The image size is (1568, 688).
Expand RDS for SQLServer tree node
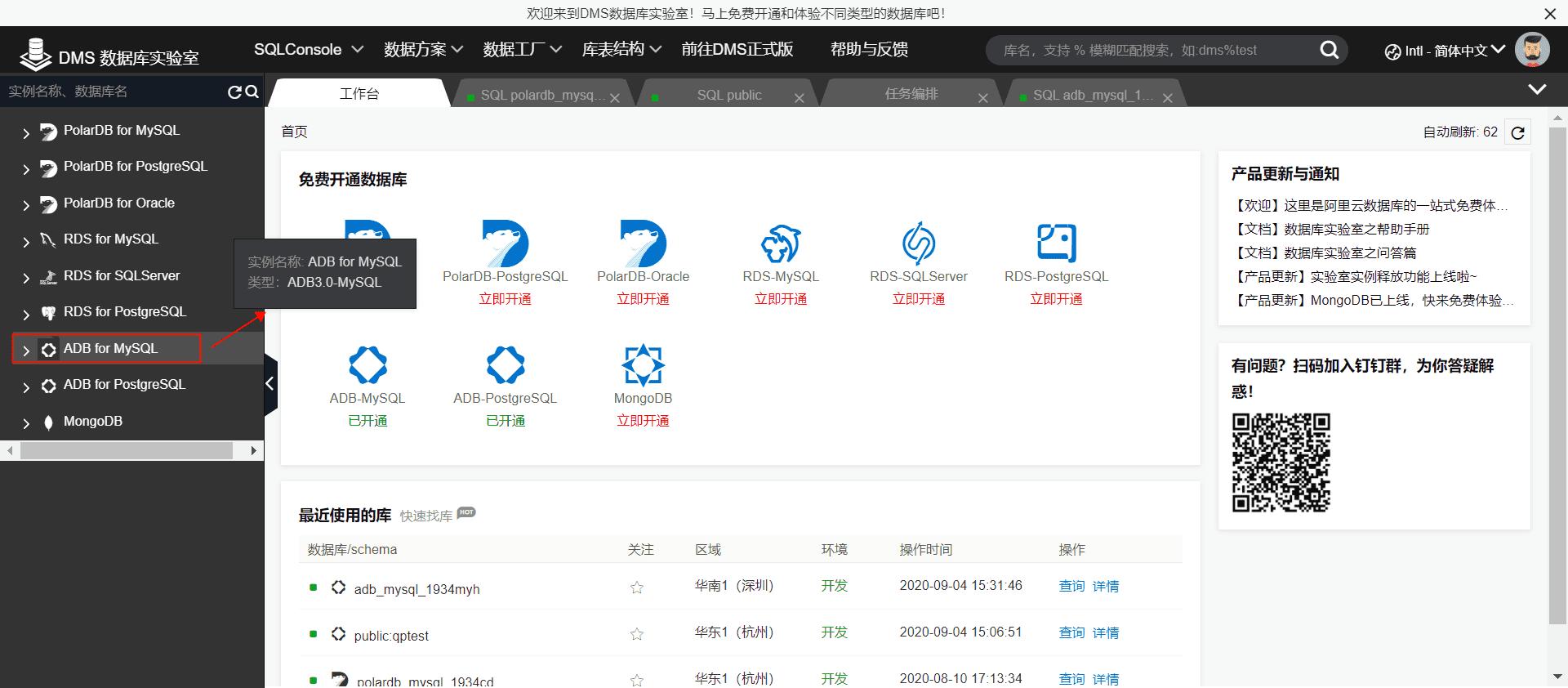click(x=26, y=278)
